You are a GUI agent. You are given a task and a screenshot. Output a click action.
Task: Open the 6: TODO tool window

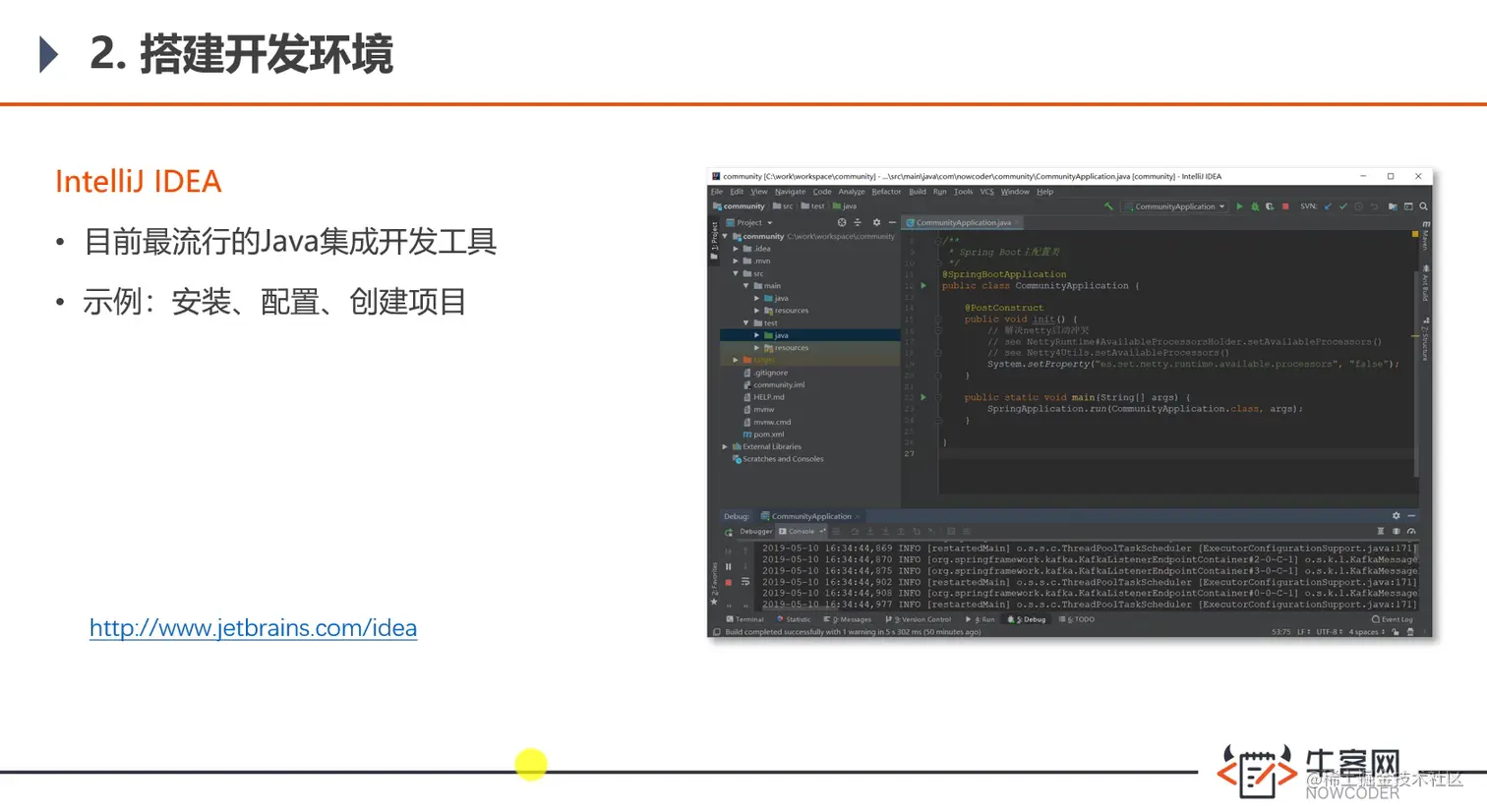pyautogui.click(x=1077, y=619)
